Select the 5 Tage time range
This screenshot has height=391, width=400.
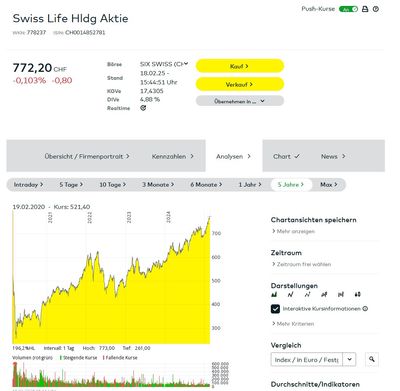point(71,184)
